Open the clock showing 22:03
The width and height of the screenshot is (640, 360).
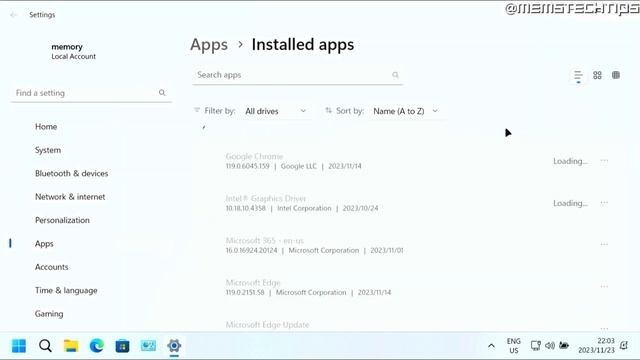596,346
